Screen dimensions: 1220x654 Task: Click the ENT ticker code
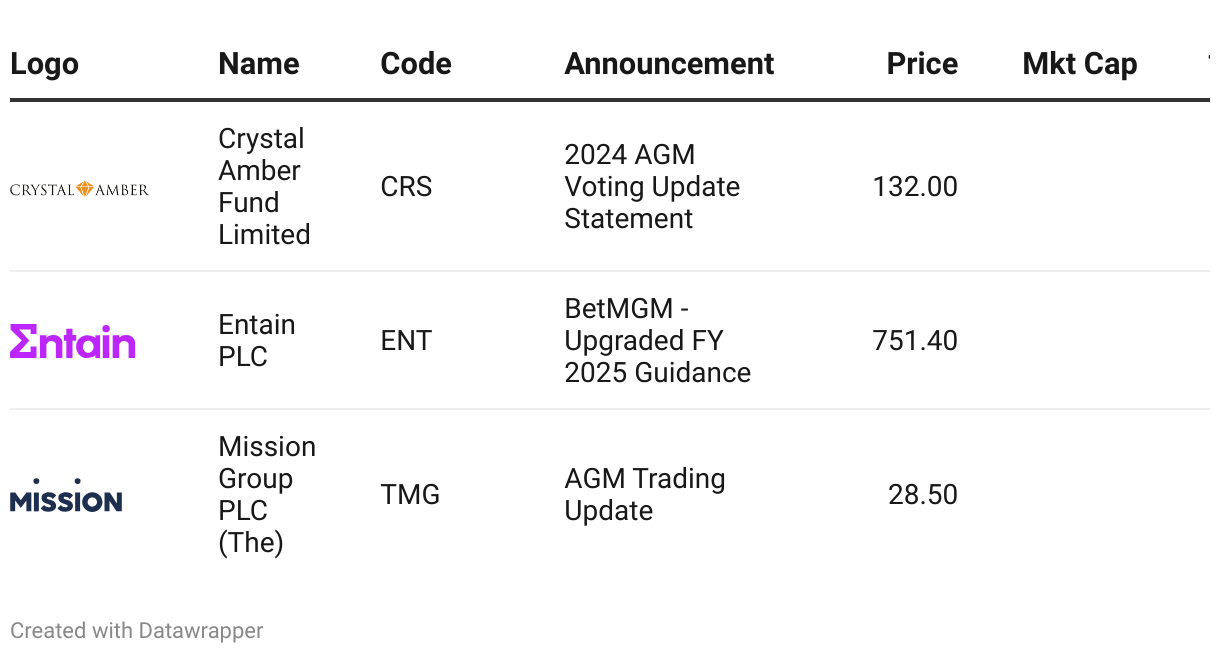coord(406,341)
